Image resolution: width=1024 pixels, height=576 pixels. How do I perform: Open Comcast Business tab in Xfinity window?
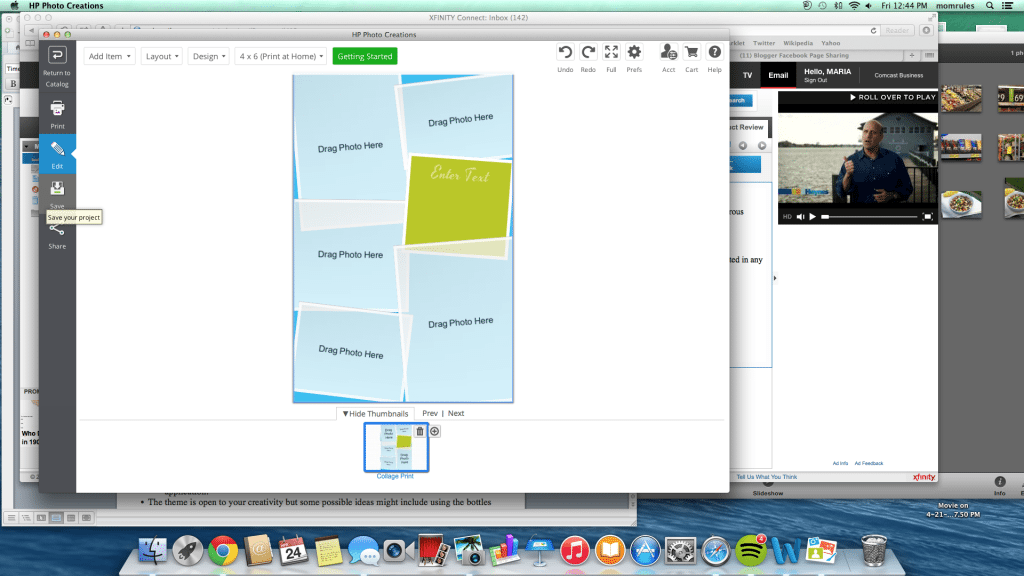[x=899, y=75]
